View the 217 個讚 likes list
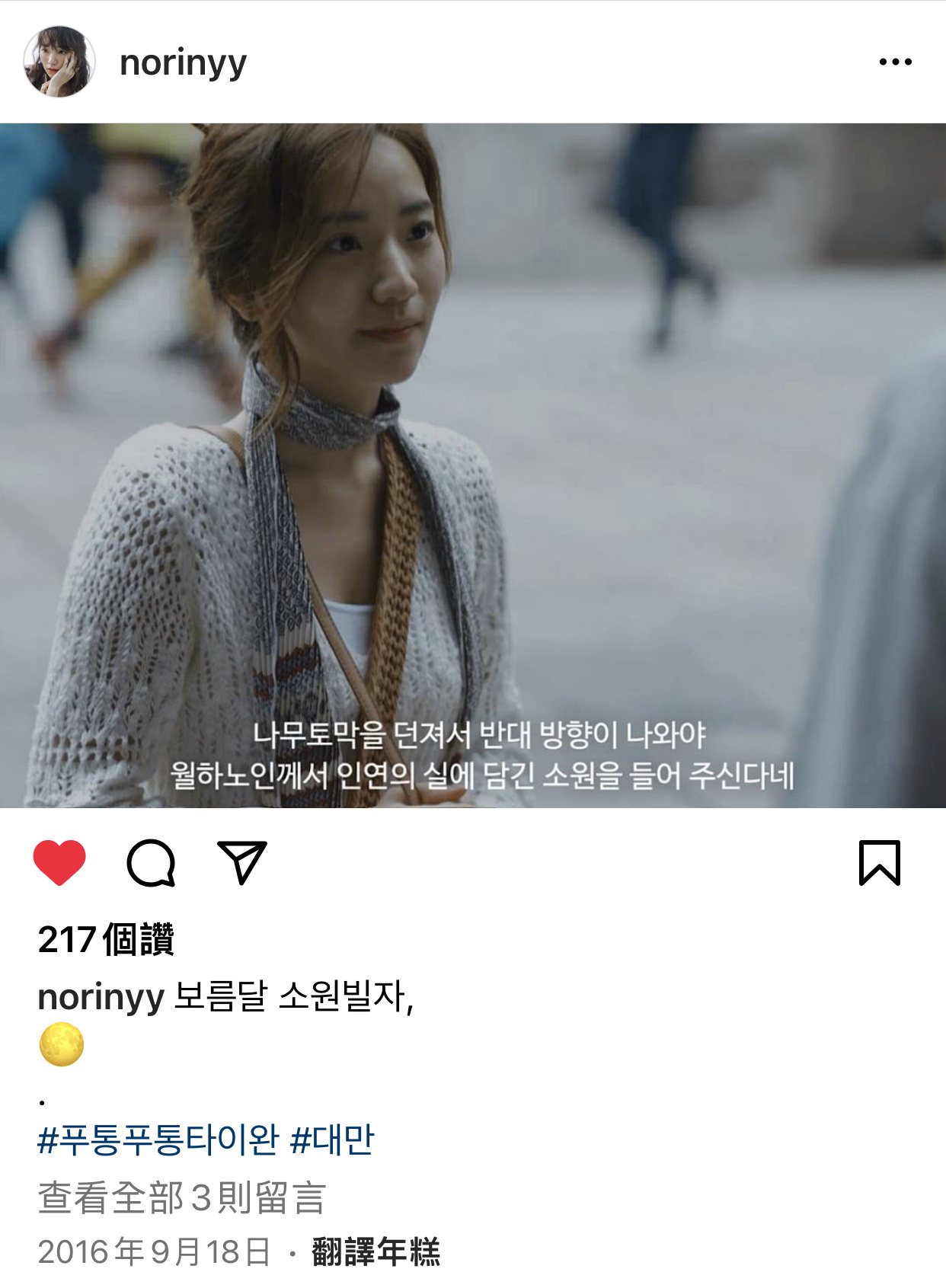 [x=106, y=939]
